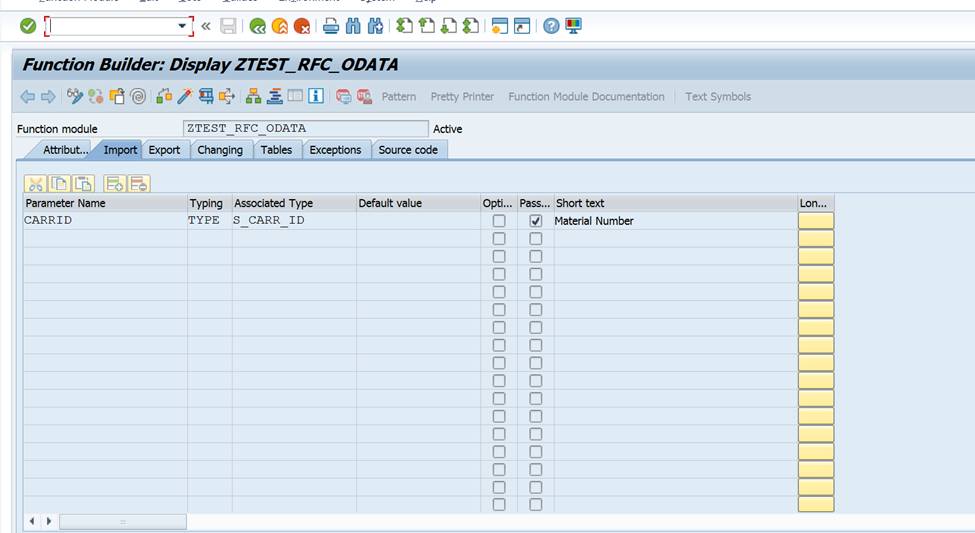Collapse the command field with « arrow

tap(206, 26)
